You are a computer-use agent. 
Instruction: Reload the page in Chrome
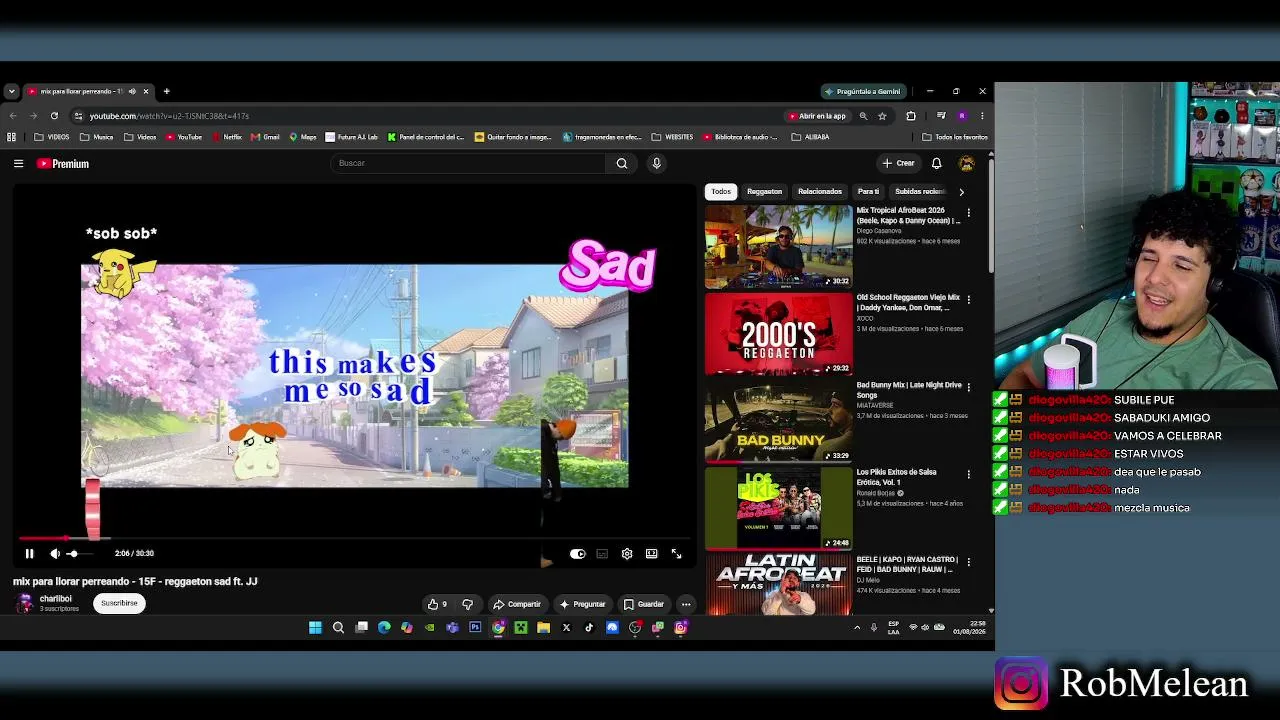[54, 116]
